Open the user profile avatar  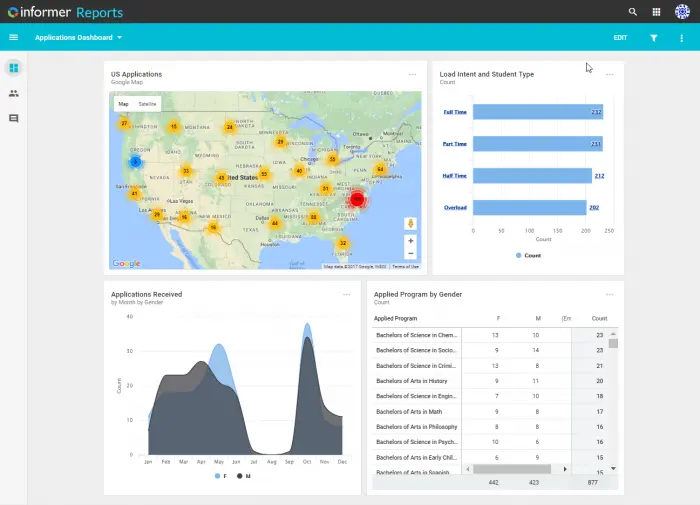point(682,12)
